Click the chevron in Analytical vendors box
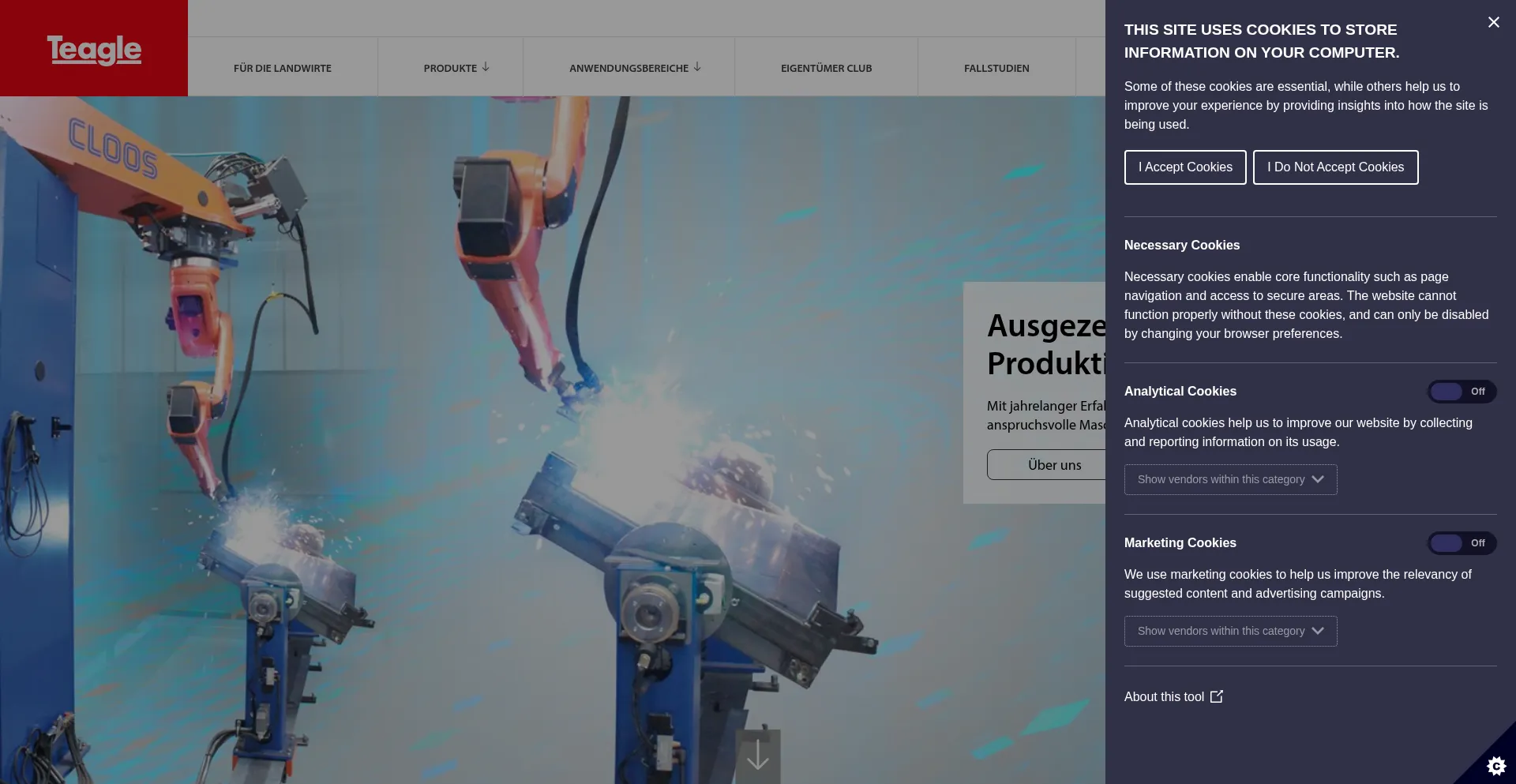This screenshot has width=1516, height=784. [x=1318, y=479]
